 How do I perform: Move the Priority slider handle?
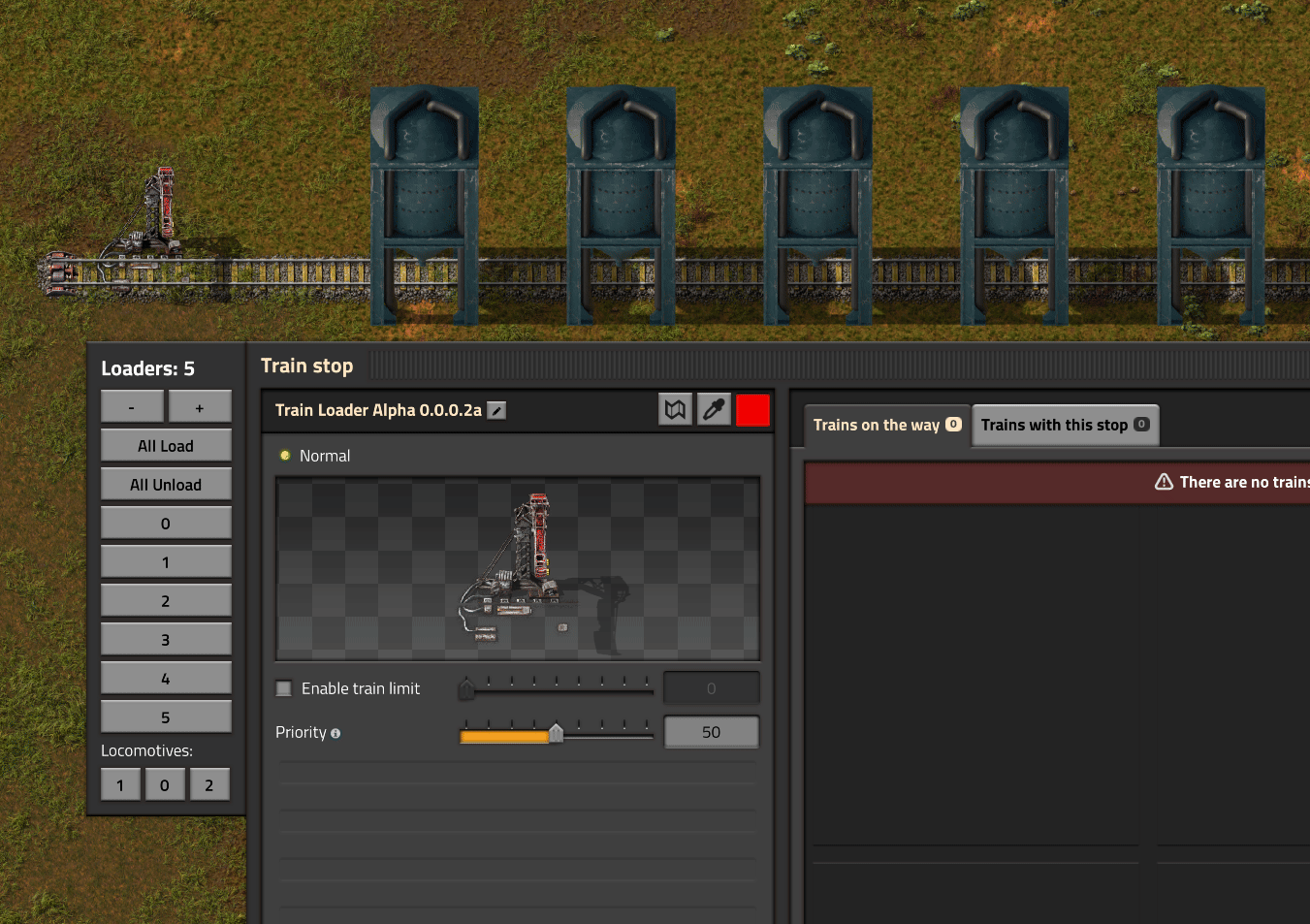[556, 733]
